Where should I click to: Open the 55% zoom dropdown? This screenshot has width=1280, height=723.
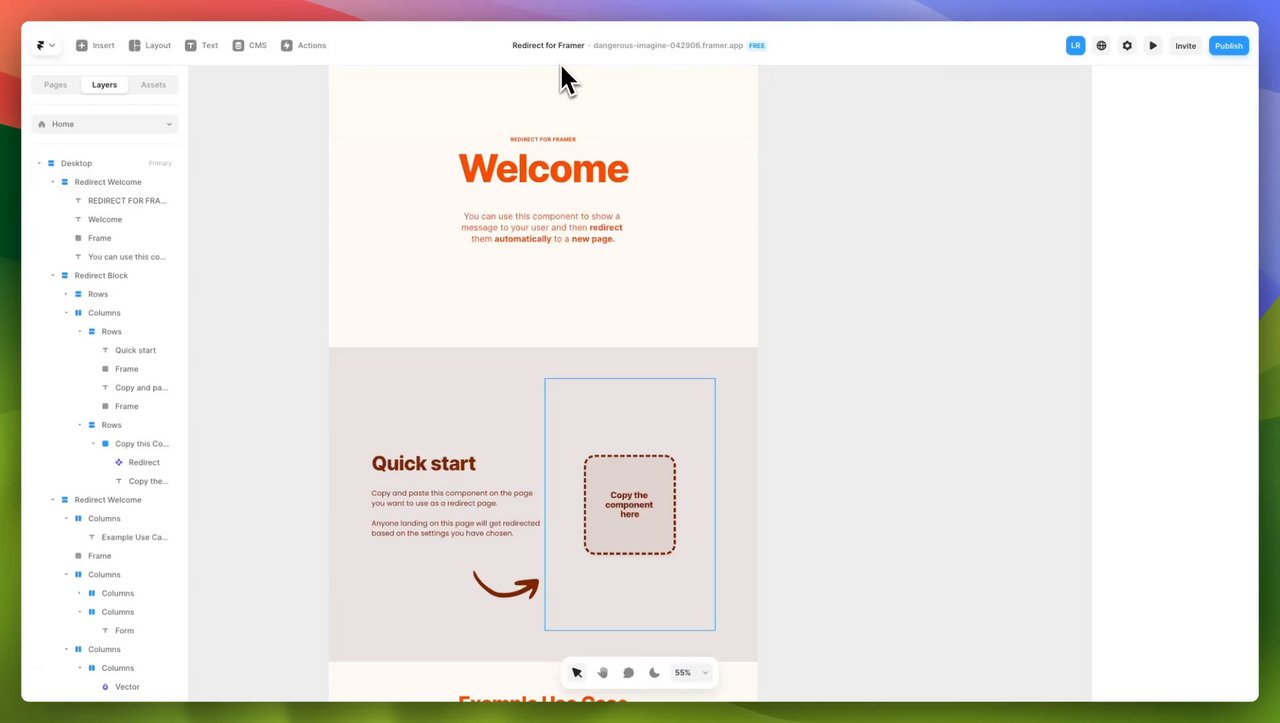691,673
